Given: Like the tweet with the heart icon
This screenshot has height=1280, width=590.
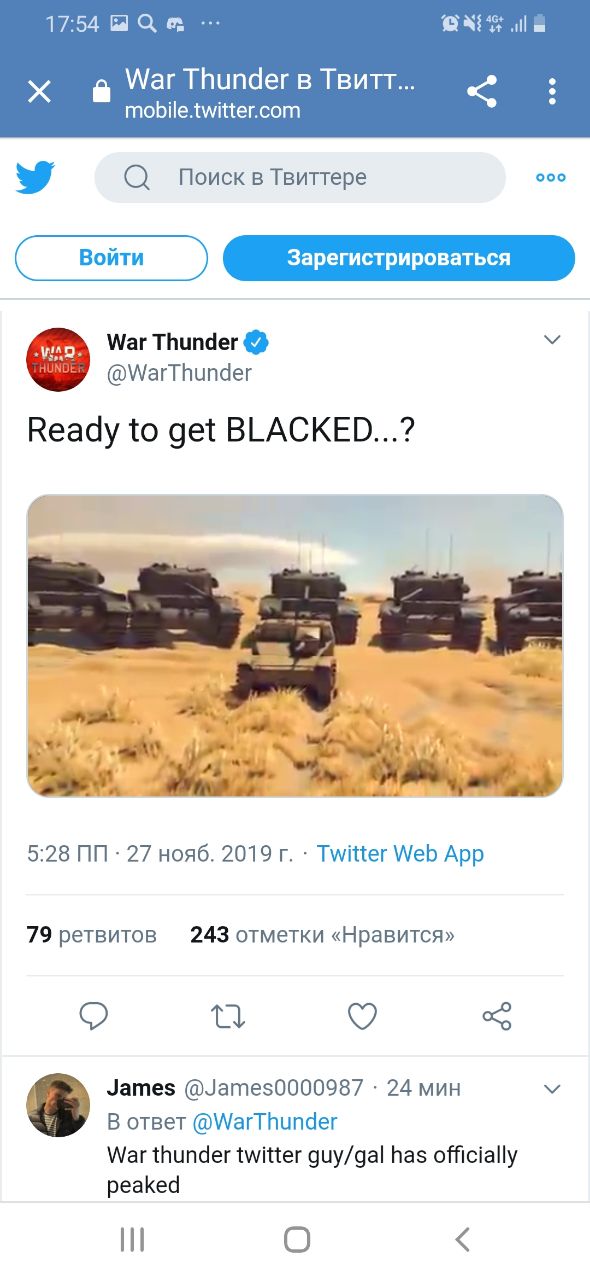Looking at the screenshot, I should tap(362, 1016).
